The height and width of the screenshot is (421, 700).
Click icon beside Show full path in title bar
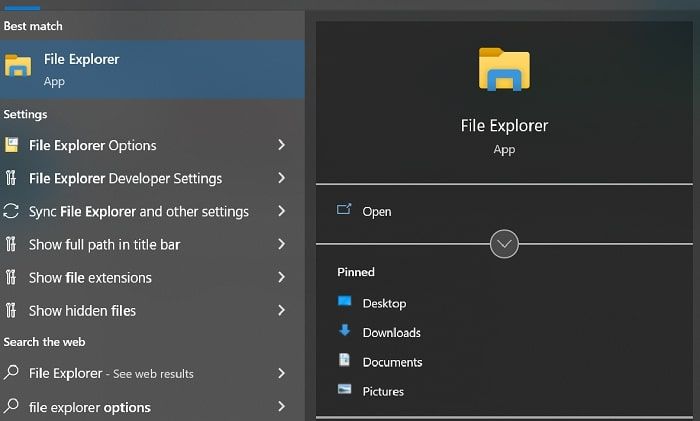click(11, 244)
